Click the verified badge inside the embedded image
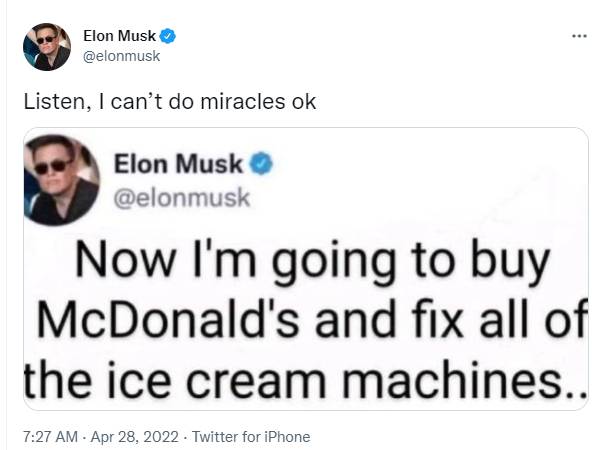The image size is (600, 450). click(x=261, y=163)
